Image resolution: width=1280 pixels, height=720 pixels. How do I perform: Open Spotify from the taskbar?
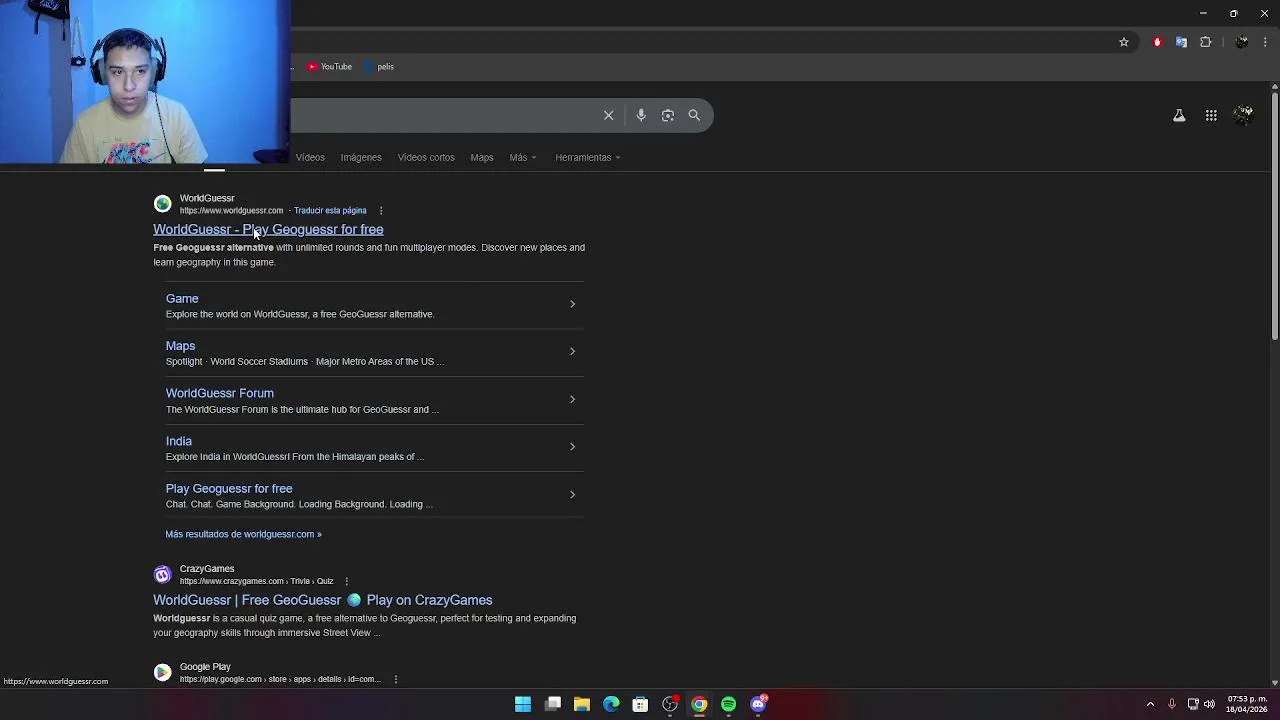[x=728, y=704]
